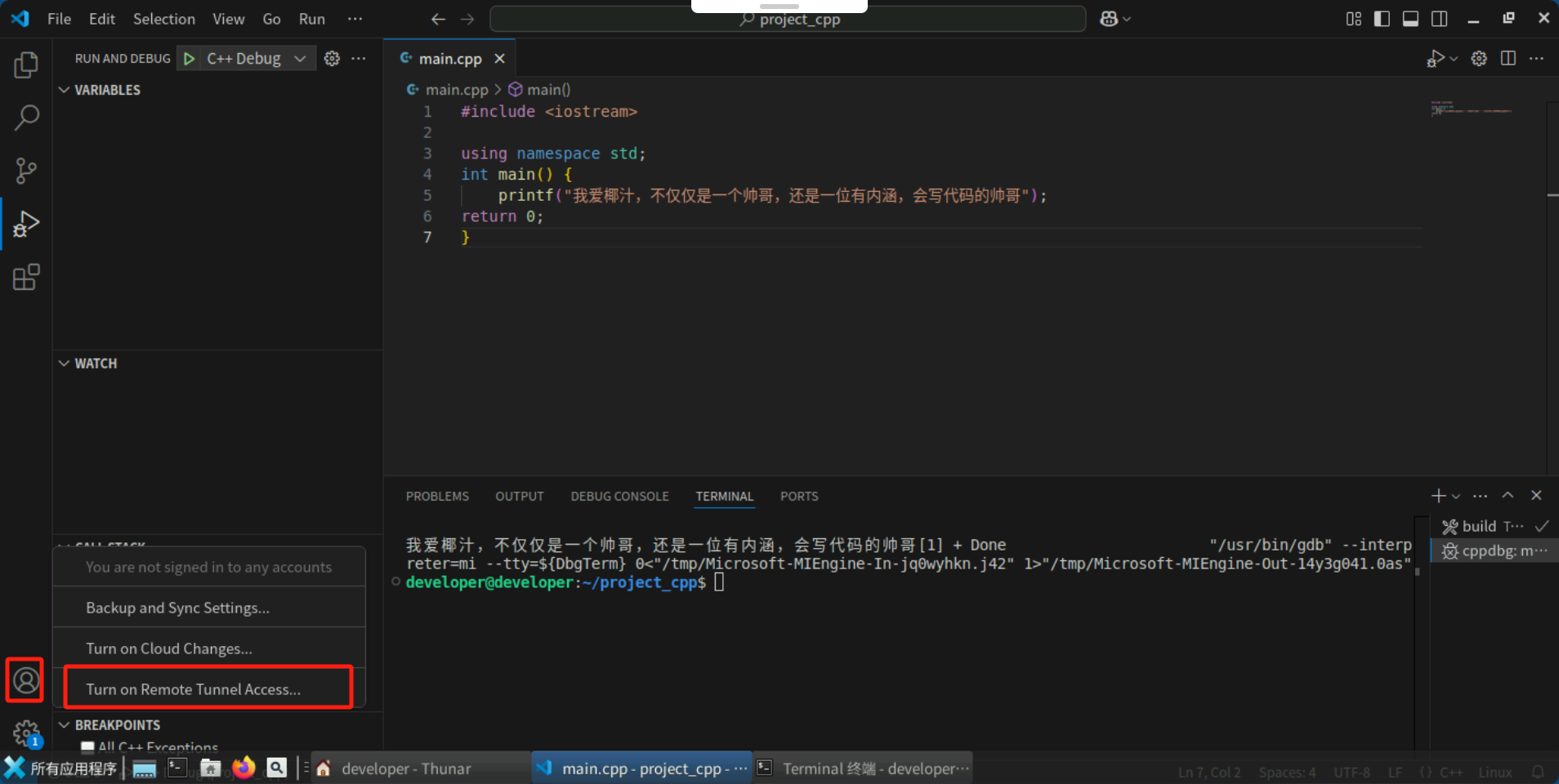Viewport: 1559px width, 784px height.
Task: Open the Run menu
Action: tap(311, 19)
